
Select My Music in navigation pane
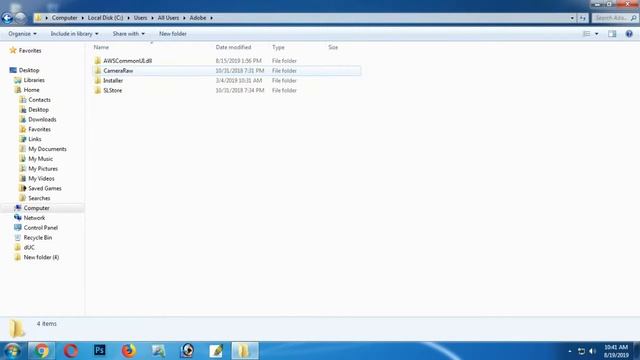pos(40,159)
